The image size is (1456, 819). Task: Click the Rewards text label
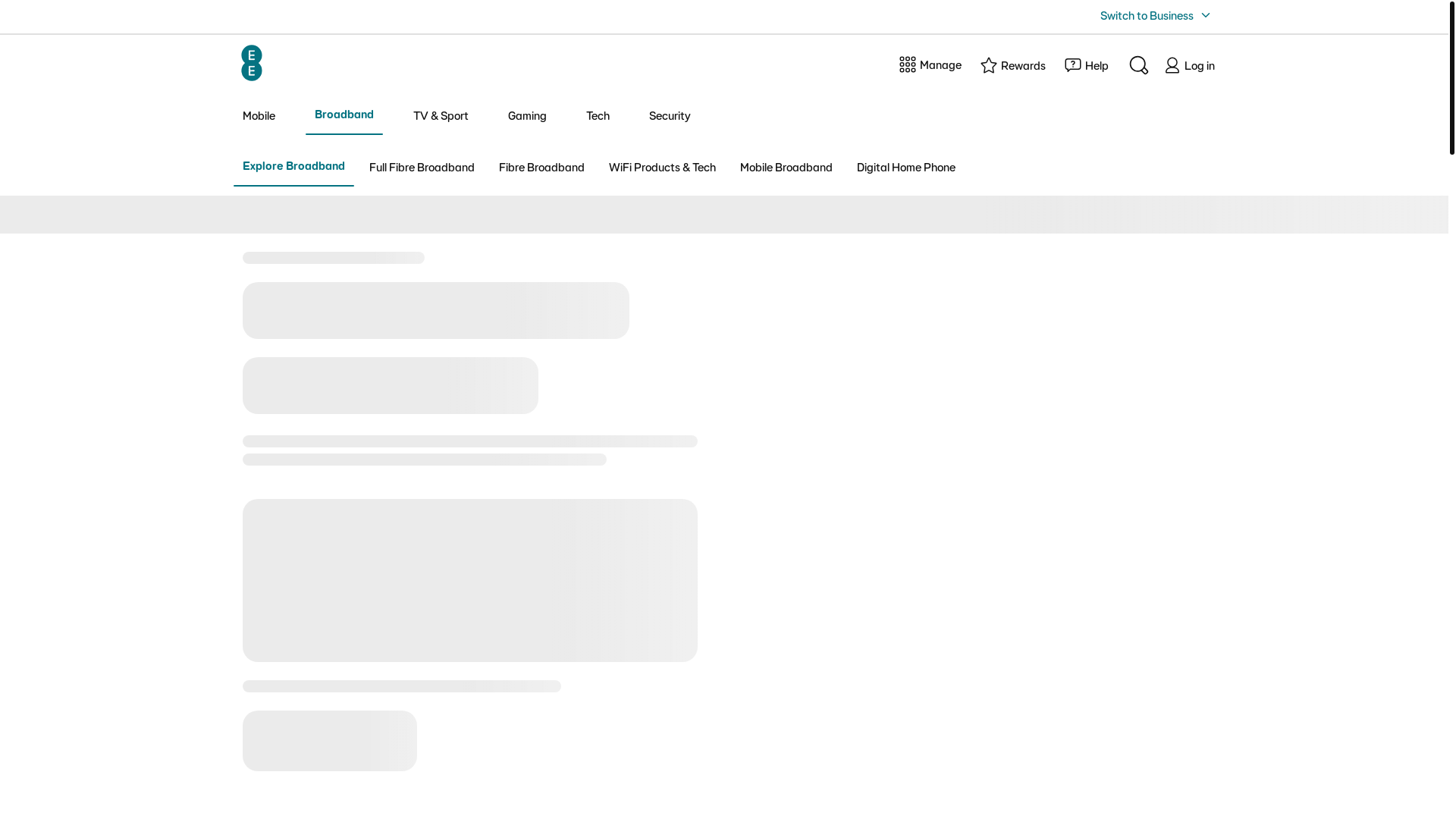1023,66
